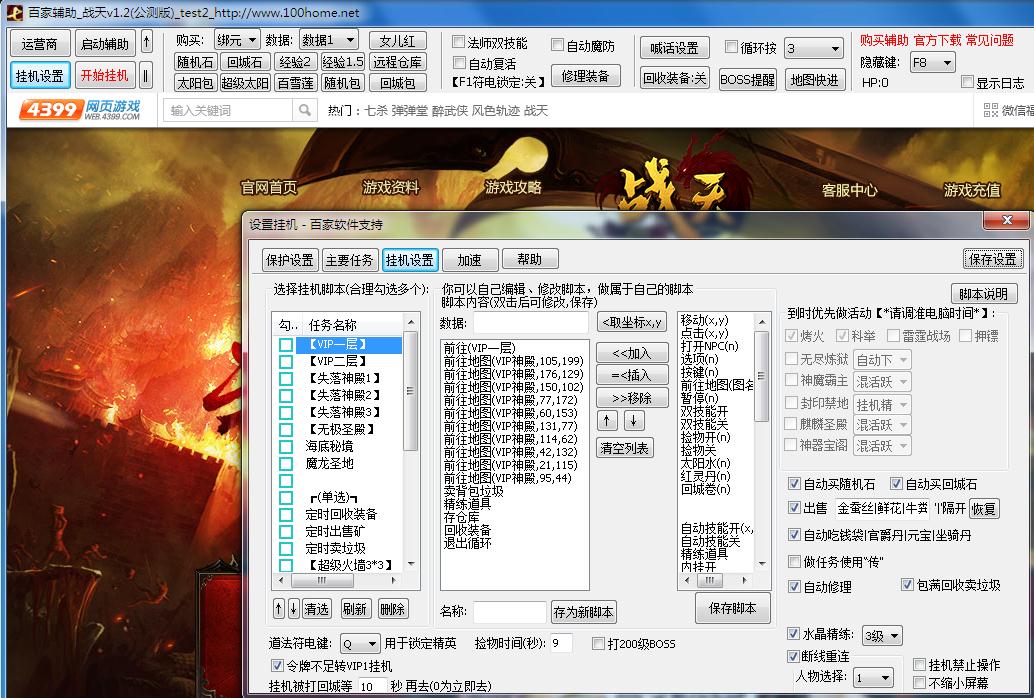Switch to the 主要任务 tab
This screenshot has height=698, width=1034.
(x=350, y=260)
